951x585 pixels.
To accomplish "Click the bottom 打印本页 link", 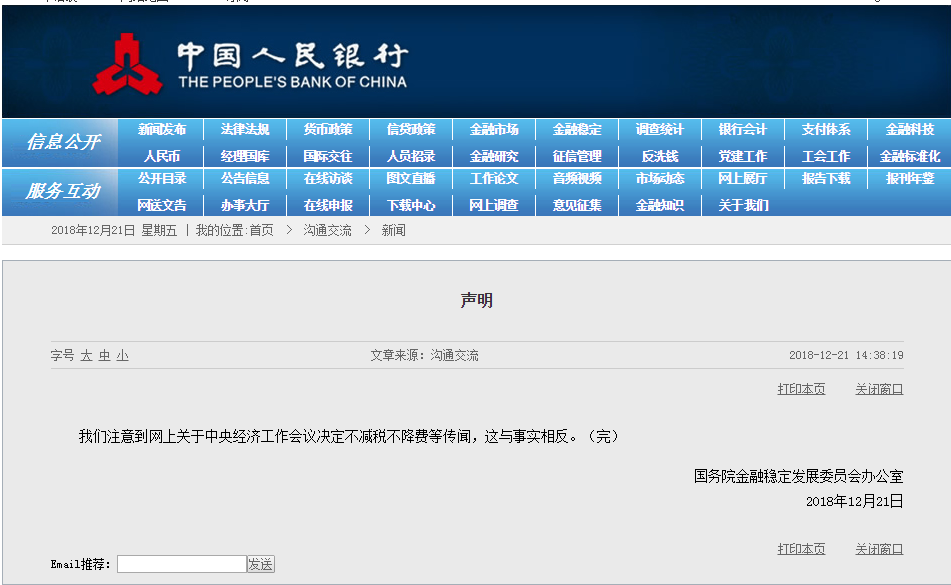I will pyautogui.click(x=801, y=549).
